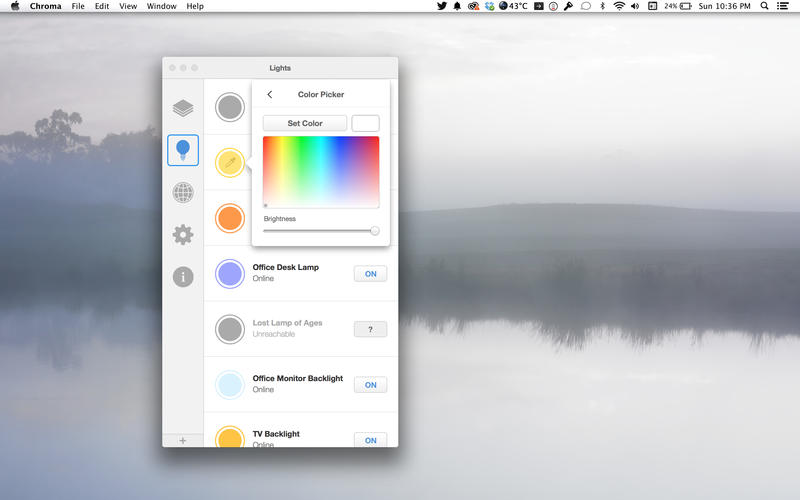
Task: Click the orange light color circle
Action: (230, 218)
